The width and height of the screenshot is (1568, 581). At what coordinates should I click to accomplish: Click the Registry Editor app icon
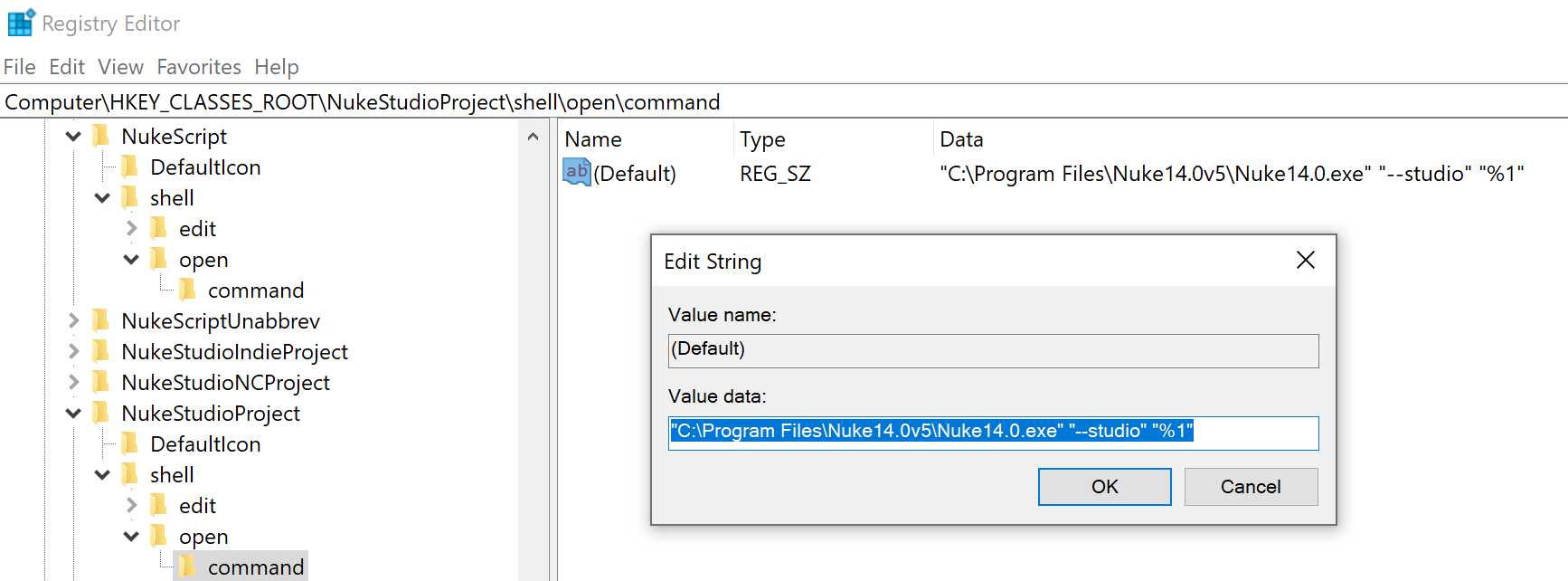(21, 23)
